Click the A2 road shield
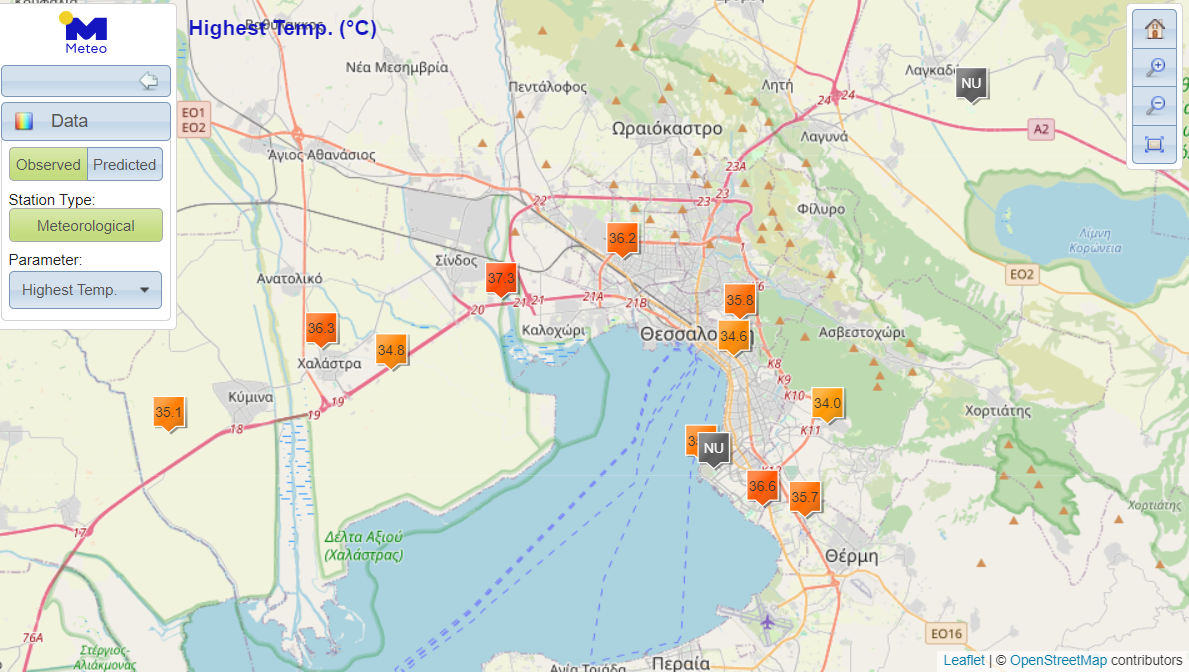This screenshot has width=1189, height=672. (x=1041, y=129)
